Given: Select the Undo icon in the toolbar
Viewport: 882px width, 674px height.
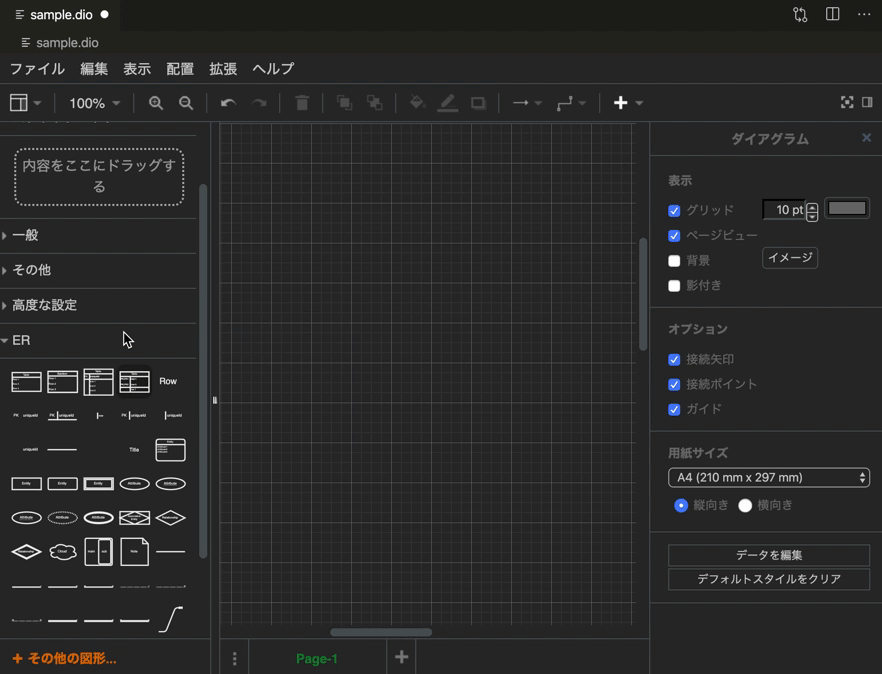Looking at the screenshot, I should pyautogui.click(x=227, y=102).
